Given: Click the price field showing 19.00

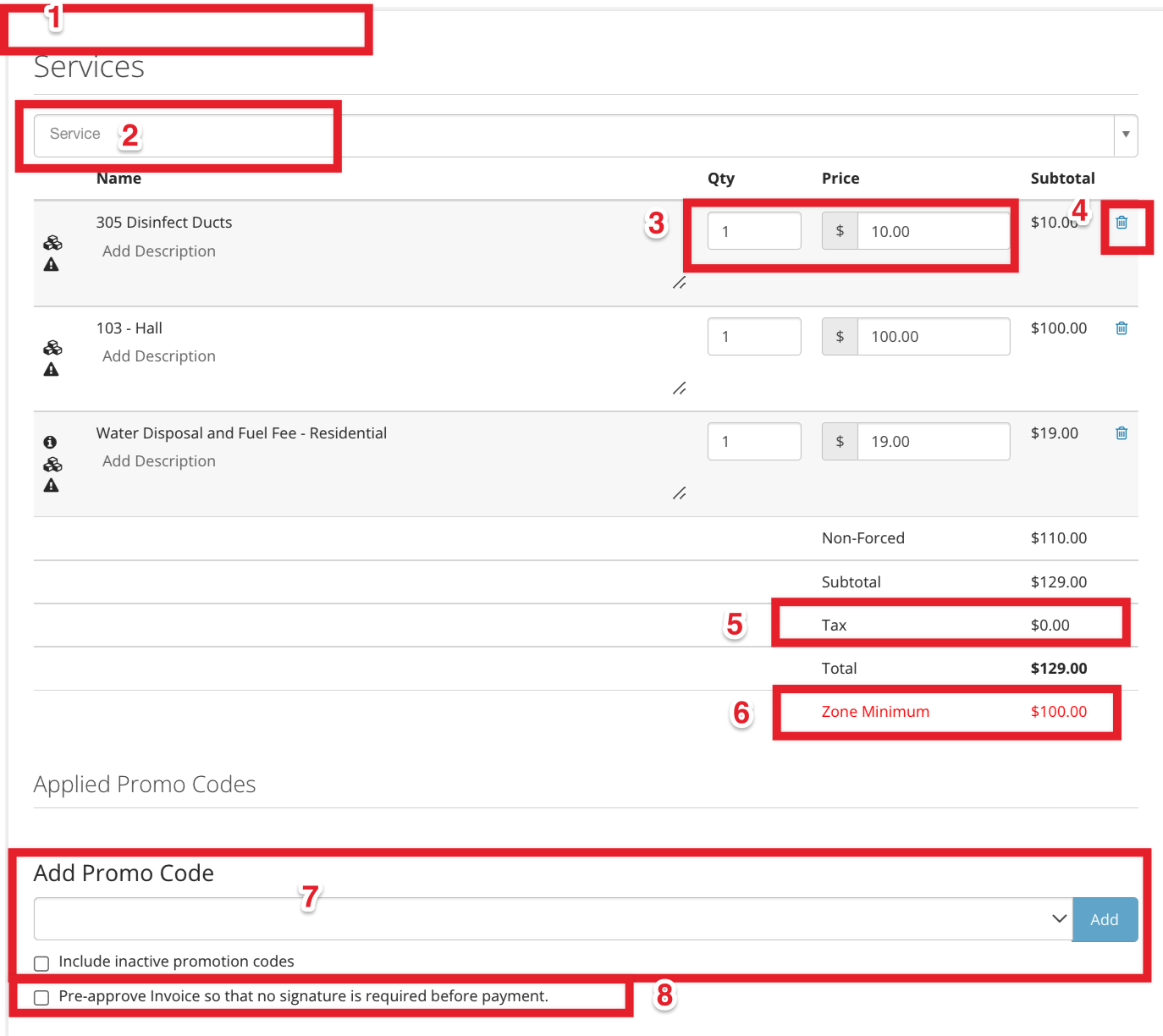Looking at the screenshot, I should [x=934, y=442].
